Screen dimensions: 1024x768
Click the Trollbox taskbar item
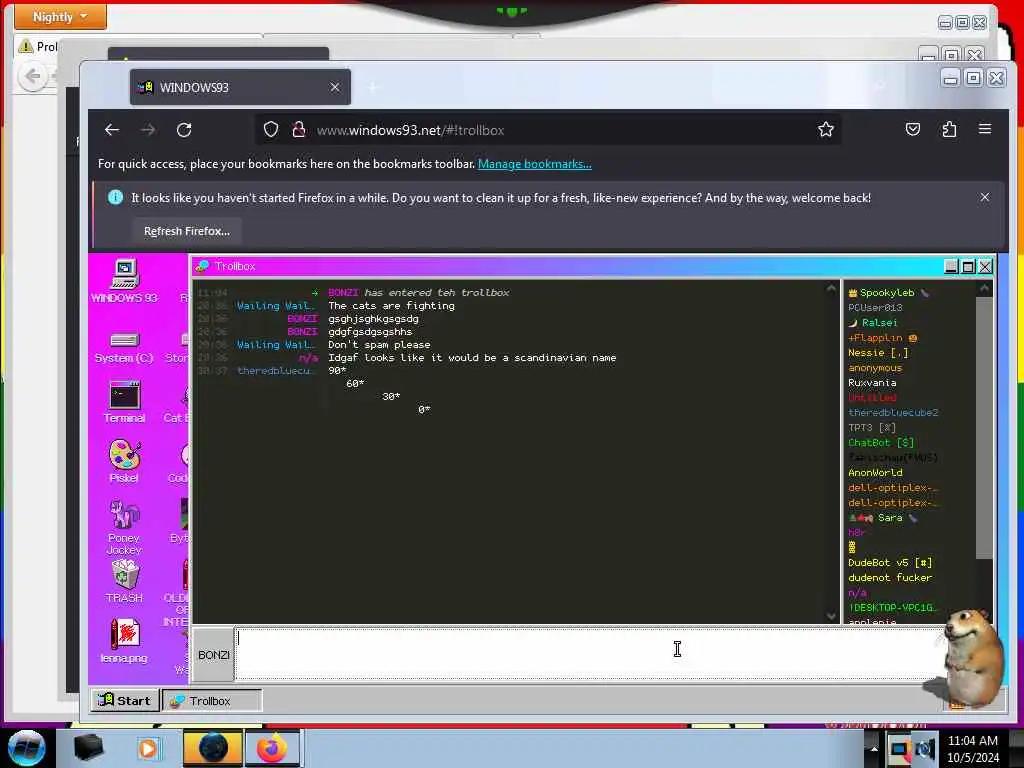point(212,701)
